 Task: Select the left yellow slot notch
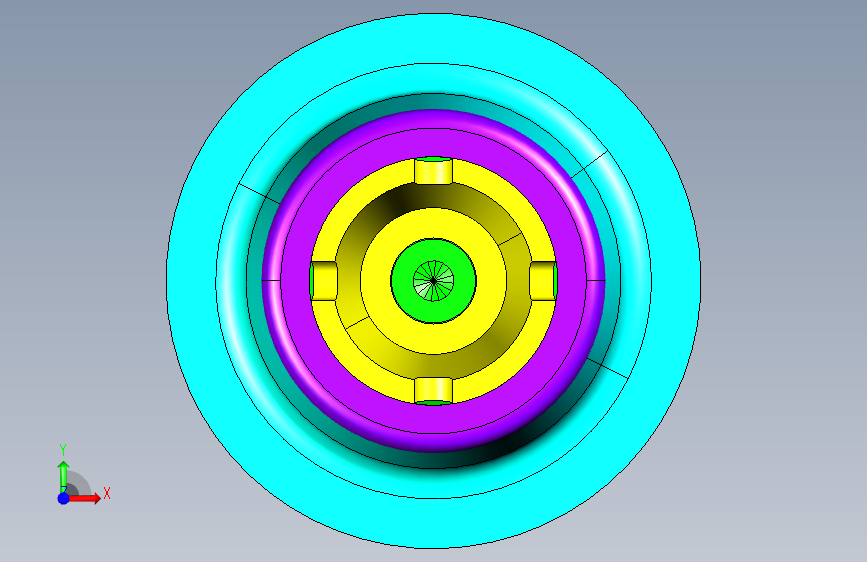click(324, 281)
